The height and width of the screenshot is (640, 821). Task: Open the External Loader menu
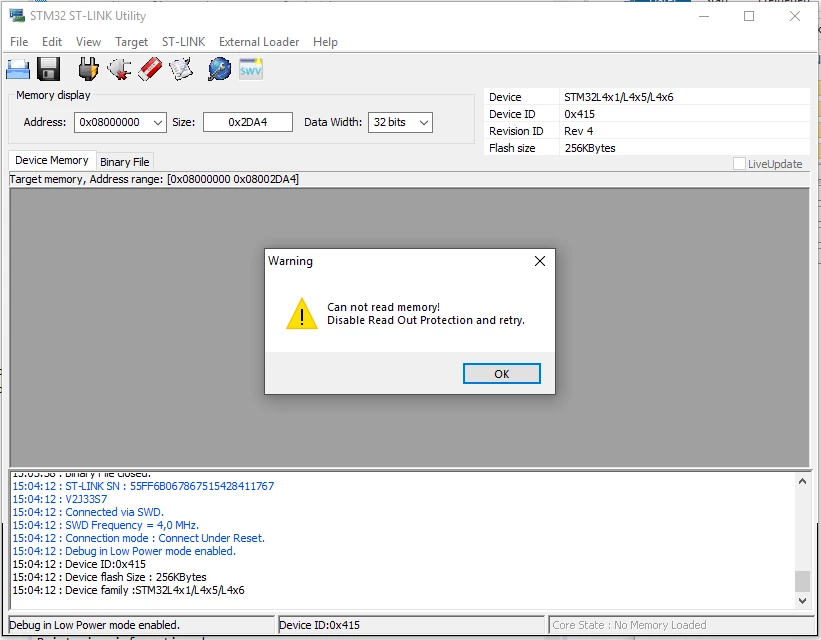point(259,42)
